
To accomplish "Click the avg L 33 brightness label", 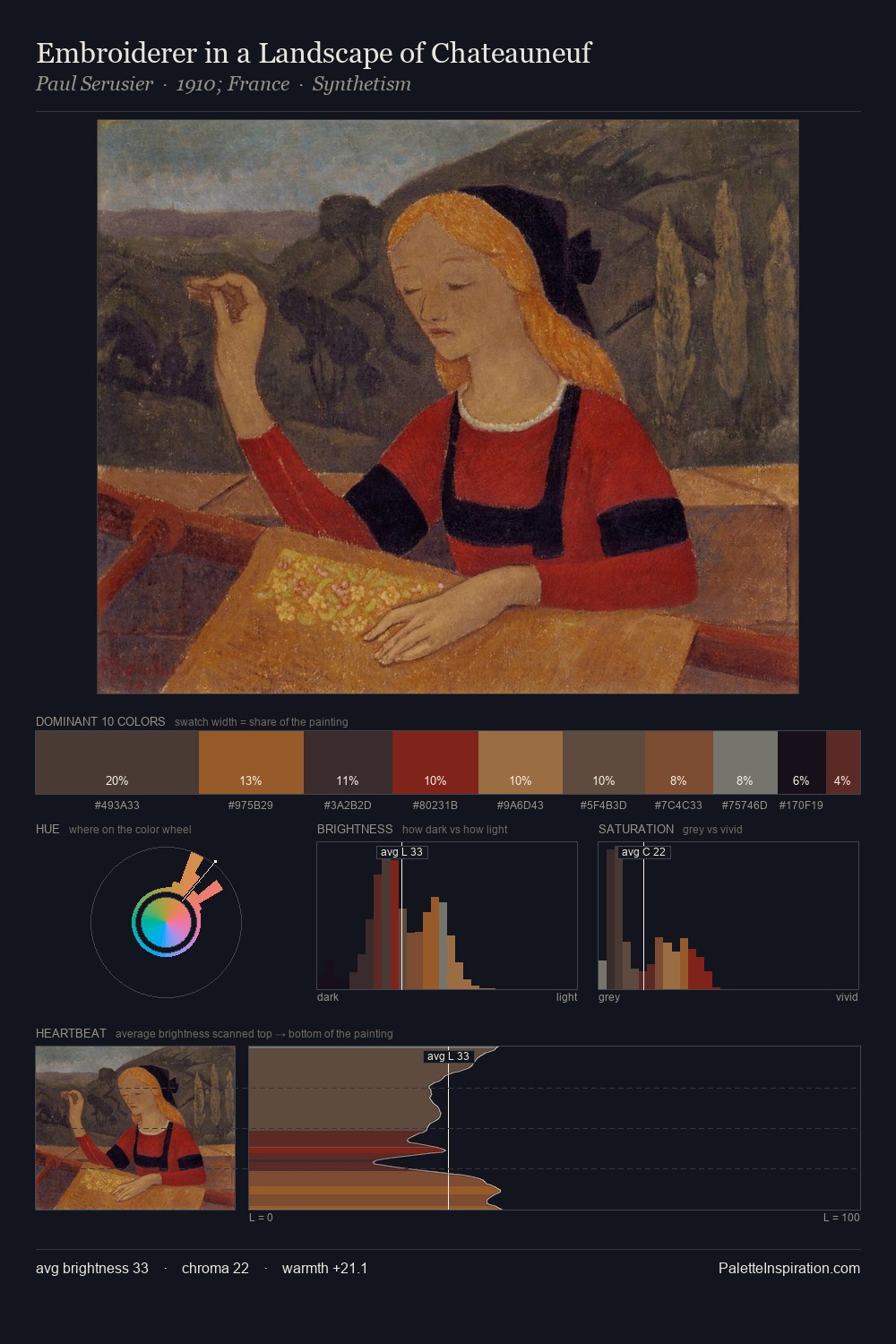I will 401,852.
